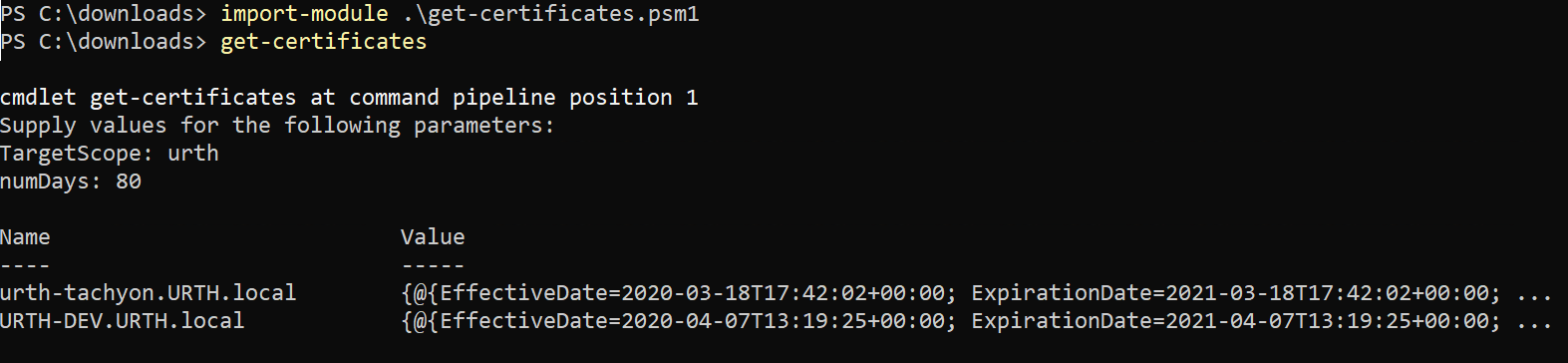
Task: Click the Name column header
Action: (x=25, y=237)
